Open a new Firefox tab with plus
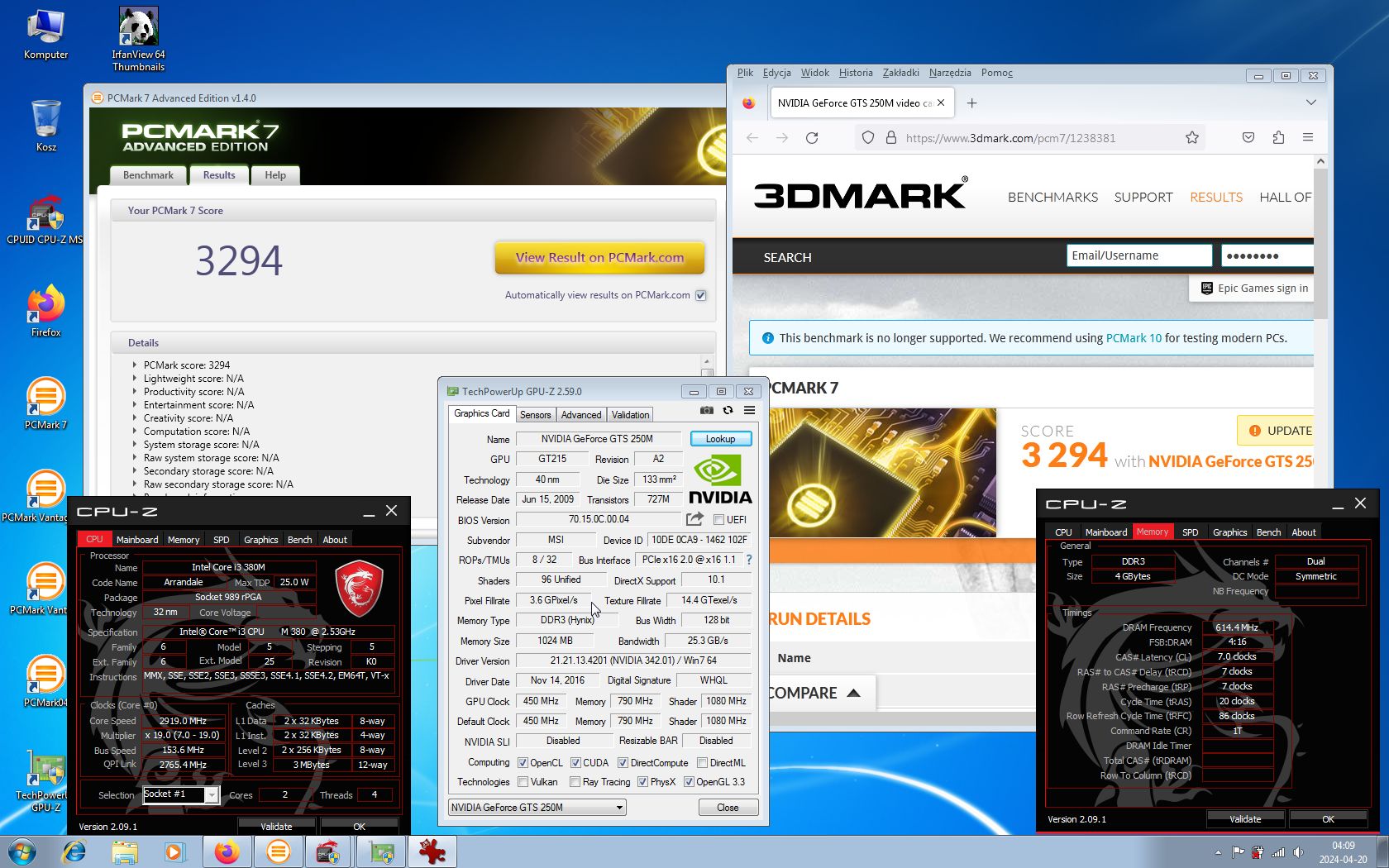 click(972, 103)
